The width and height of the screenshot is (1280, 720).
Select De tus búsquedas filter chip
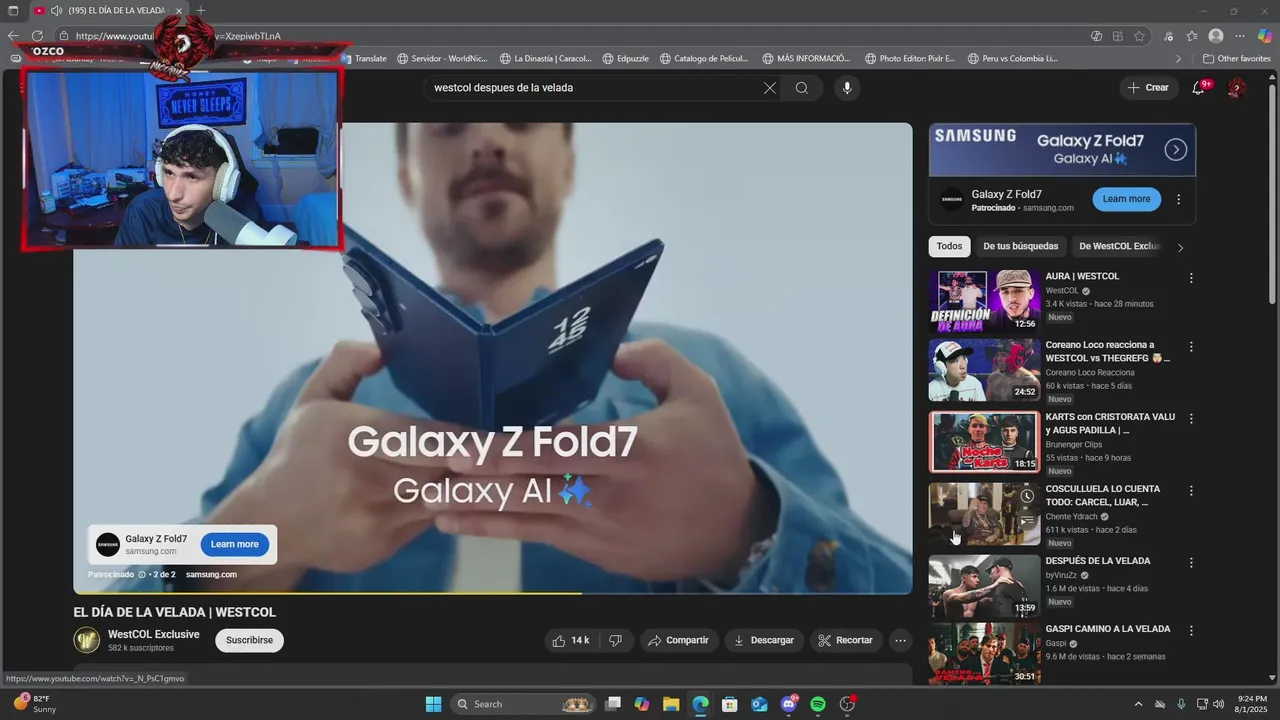(x=1020, y=246)
